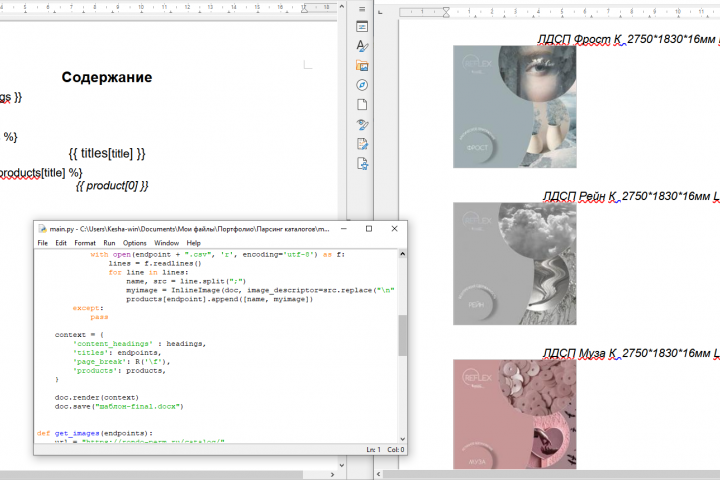Click the indent marker on right document ruler
This screenshot has height=480, width=720.
point(446,12)
